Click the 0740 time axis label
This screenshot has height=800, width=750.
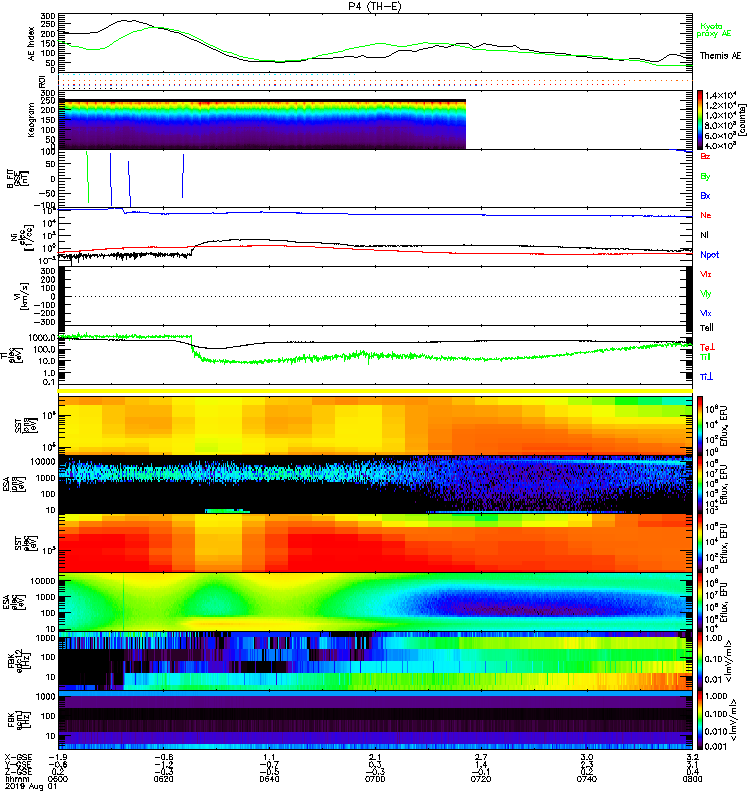pos(587,779)
